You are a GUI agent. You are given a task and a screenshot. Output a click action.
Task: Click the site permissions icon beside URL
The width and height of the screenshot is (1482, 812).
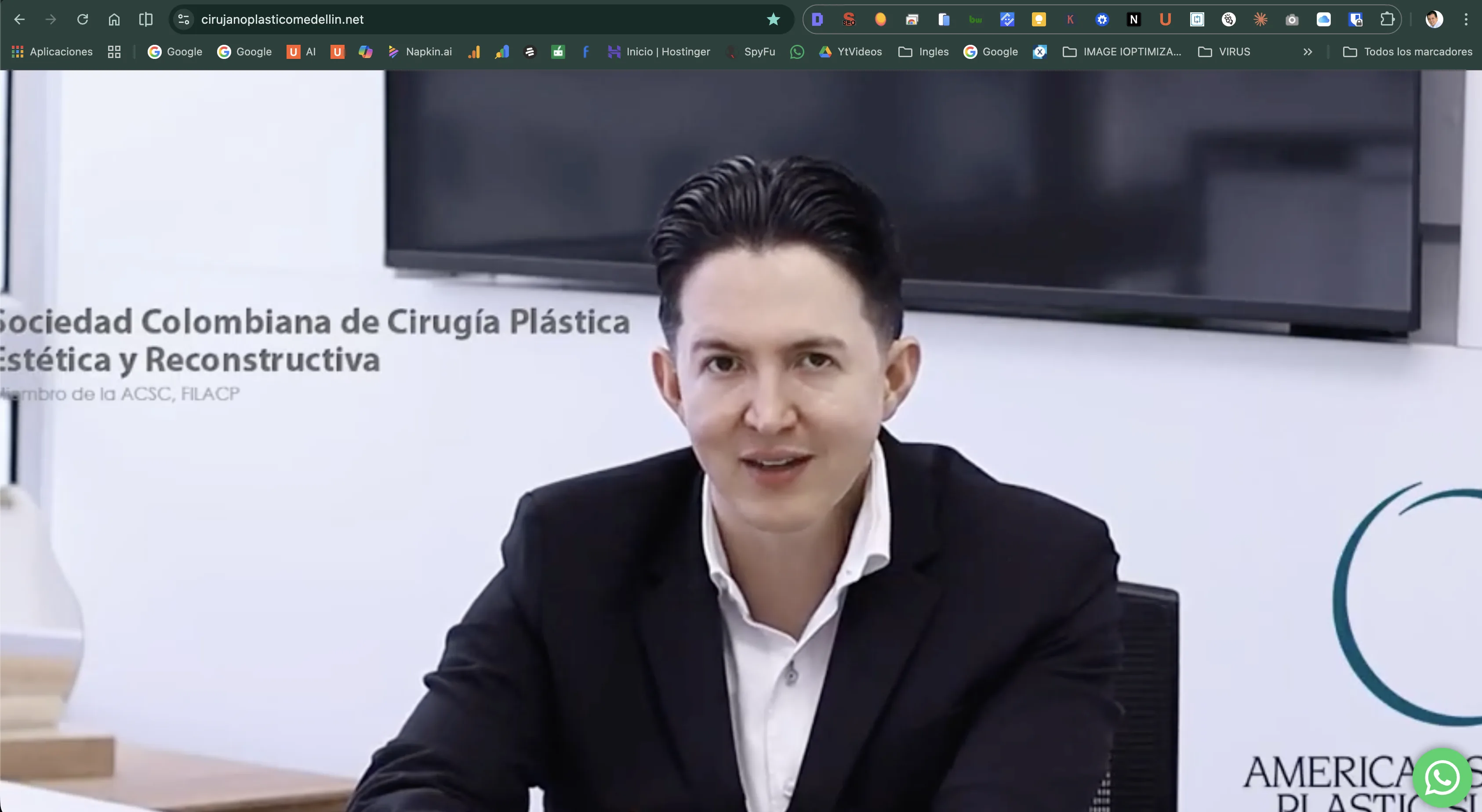pos(184,19)
